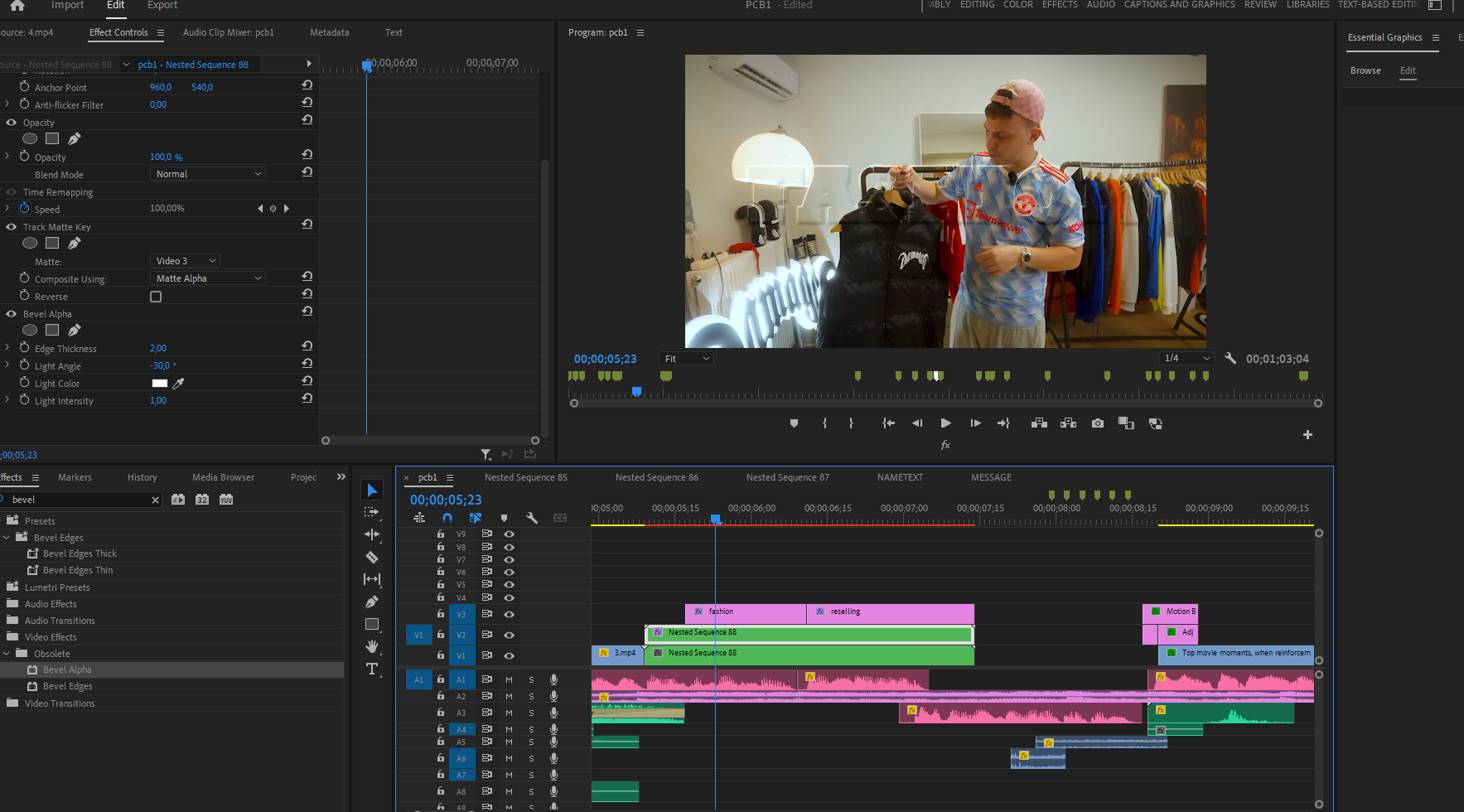
Task: Reset Edge Thickness parameter
Action: pos(307,346)
